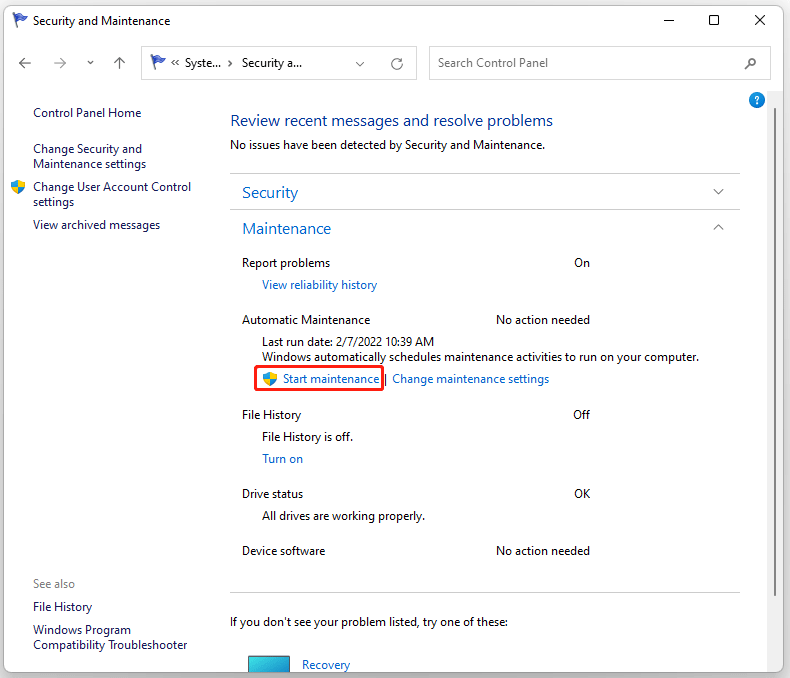Click Start maintenance link

[x=331, y=379]
